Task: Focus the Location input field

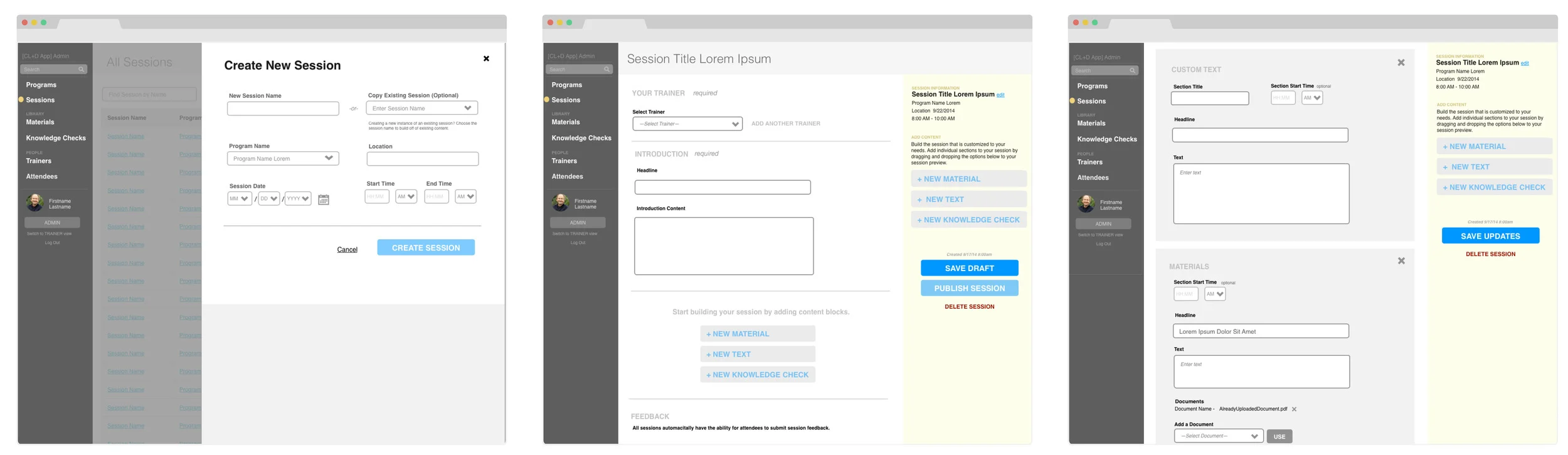Action: (x=423, y=159)
